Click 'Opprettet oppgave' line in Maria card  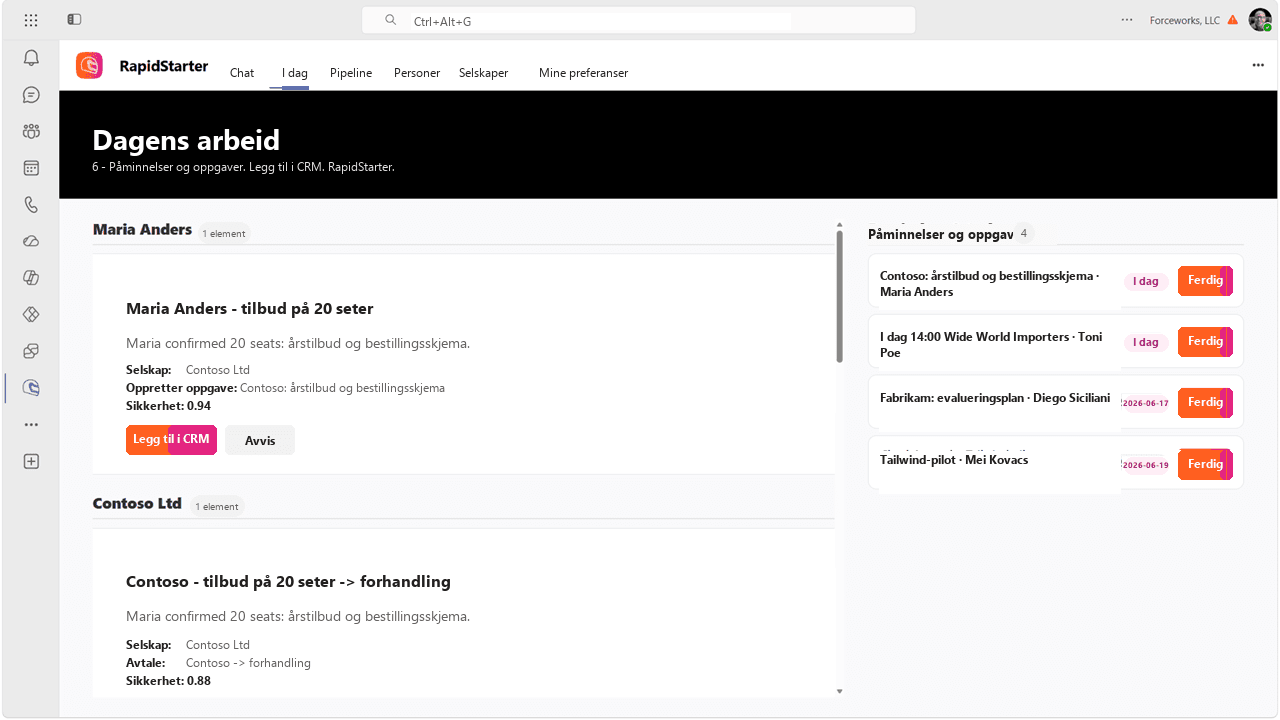[285, 388]
